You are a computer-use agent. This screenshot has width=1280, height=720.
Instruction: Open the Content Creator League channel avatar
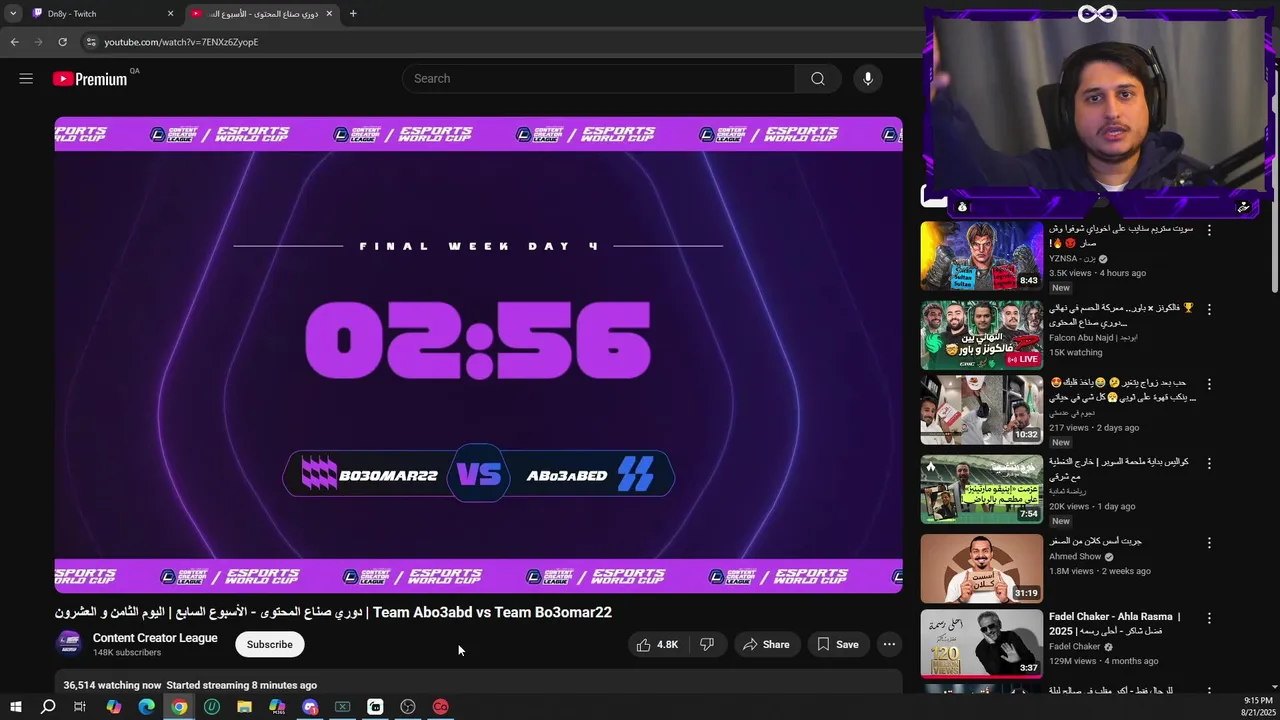tap(69, 643)
